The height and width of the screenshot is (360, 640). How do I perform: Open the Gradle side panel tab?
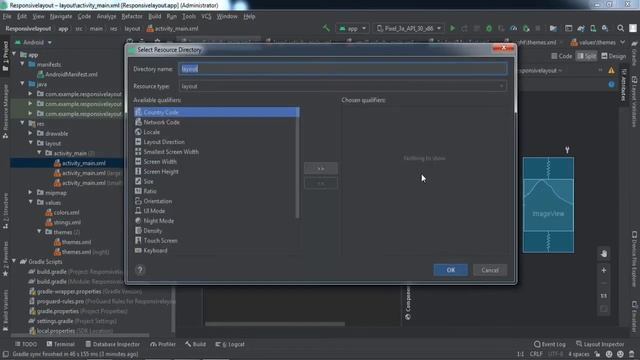tap(634, 53)
